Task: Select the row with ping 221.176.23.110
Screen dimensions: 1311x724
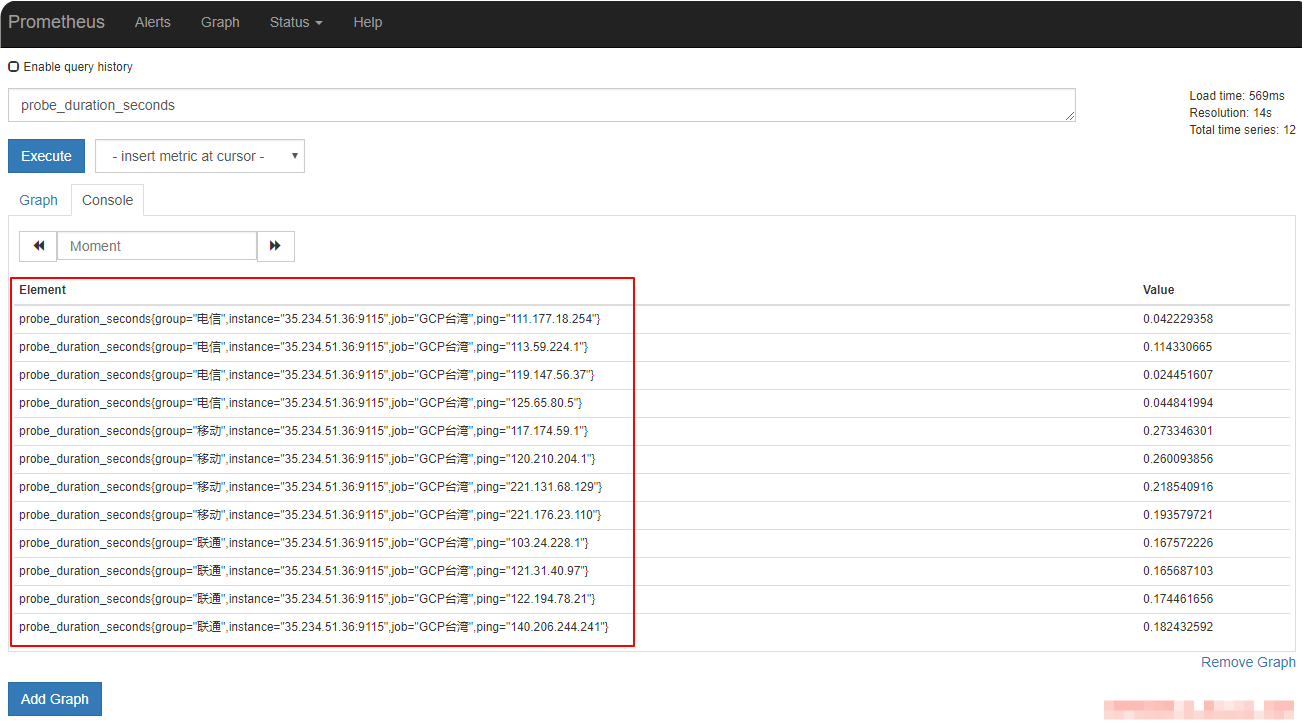Action: 652,515
